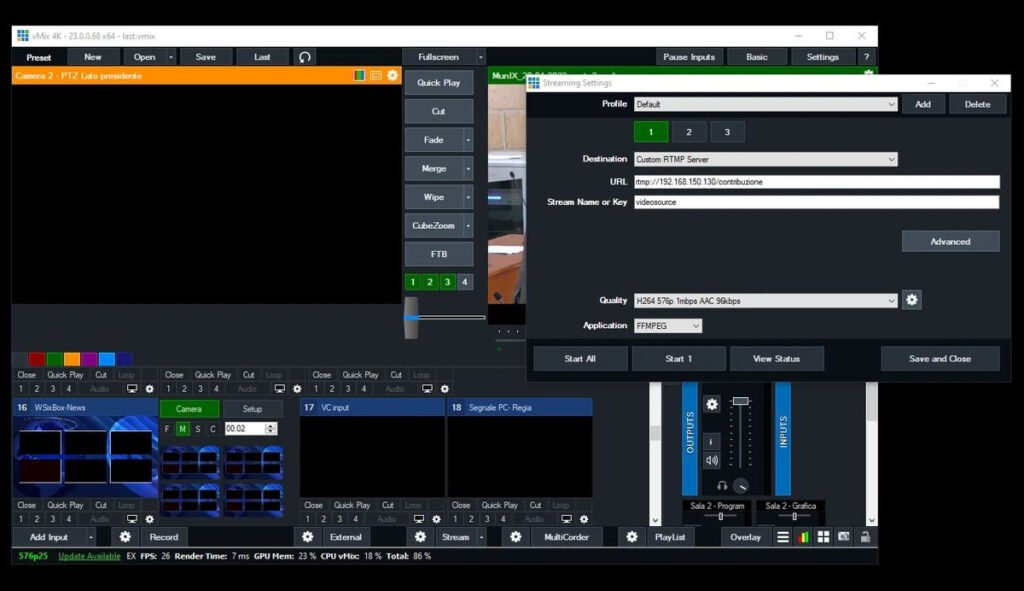Click the info 'i' button in audio mixer
Image resolution: width=1024 pixels, height=591 pixels.
click(712, 441)
